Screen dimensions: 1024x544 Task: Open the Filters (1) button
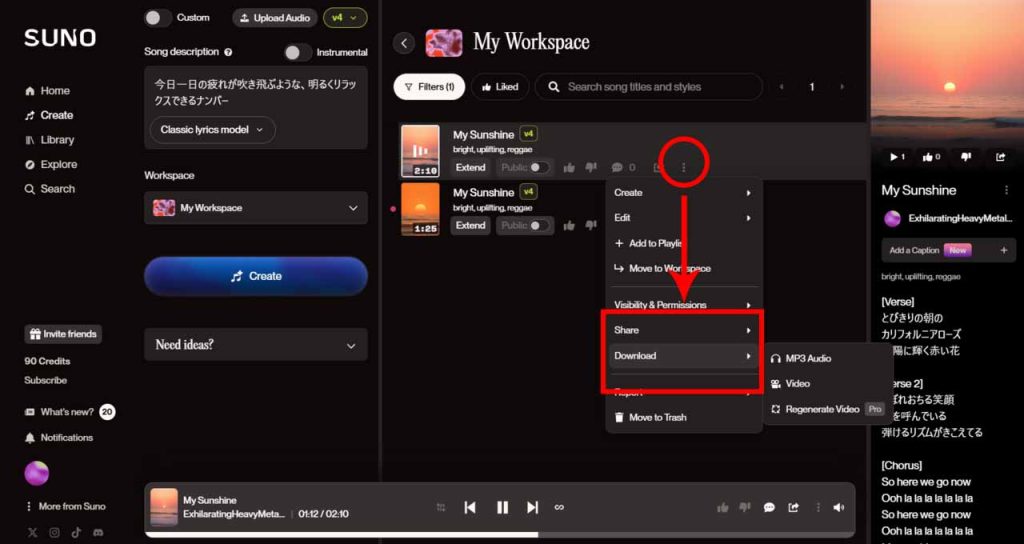(429, 87)
